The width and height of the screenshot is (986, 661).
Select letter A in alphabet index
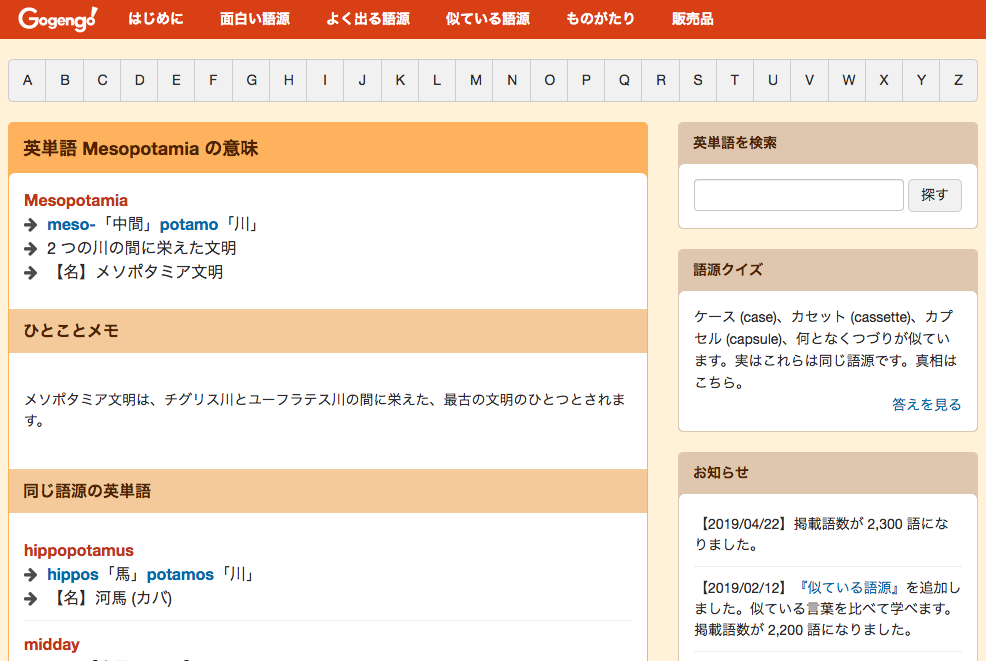point(27,81)
